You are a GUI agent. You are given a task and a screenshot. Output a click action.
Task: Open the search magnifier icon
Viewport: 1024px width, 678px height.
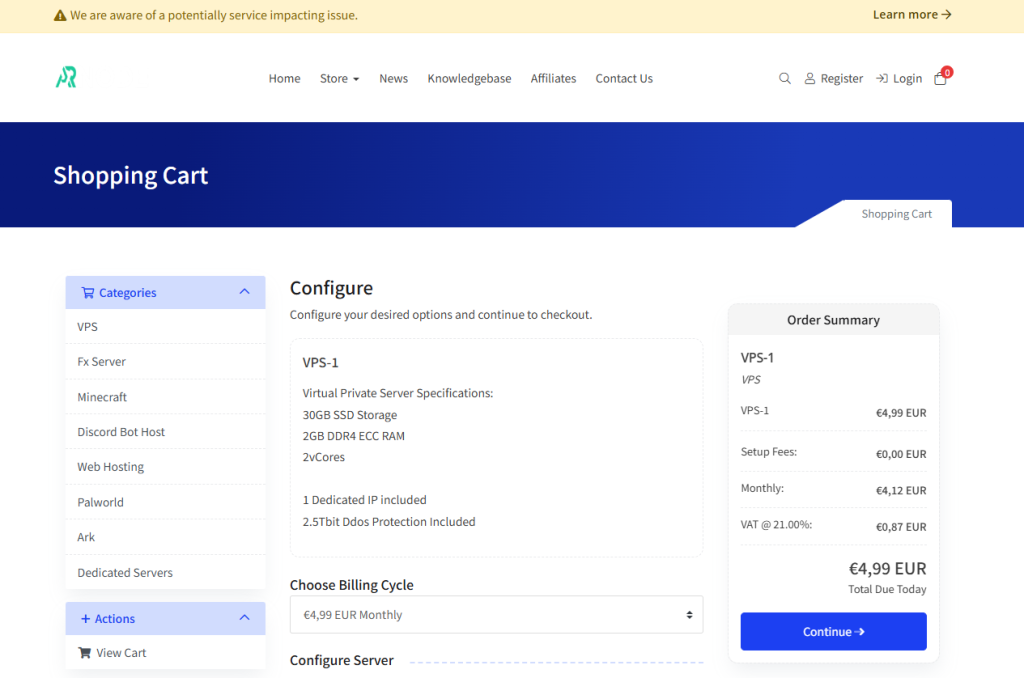tap(785, 79)
